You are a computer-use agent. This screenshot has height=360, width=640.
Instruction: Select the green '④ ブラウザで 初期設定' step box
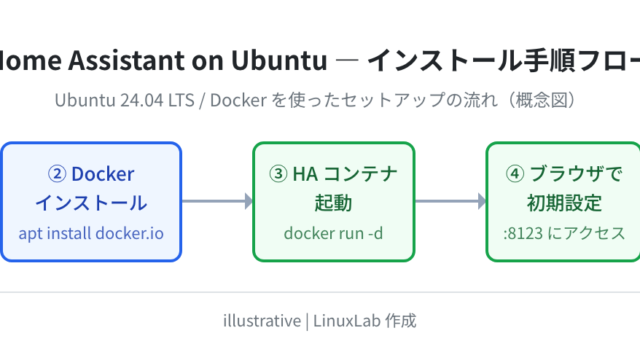(563, 202)
